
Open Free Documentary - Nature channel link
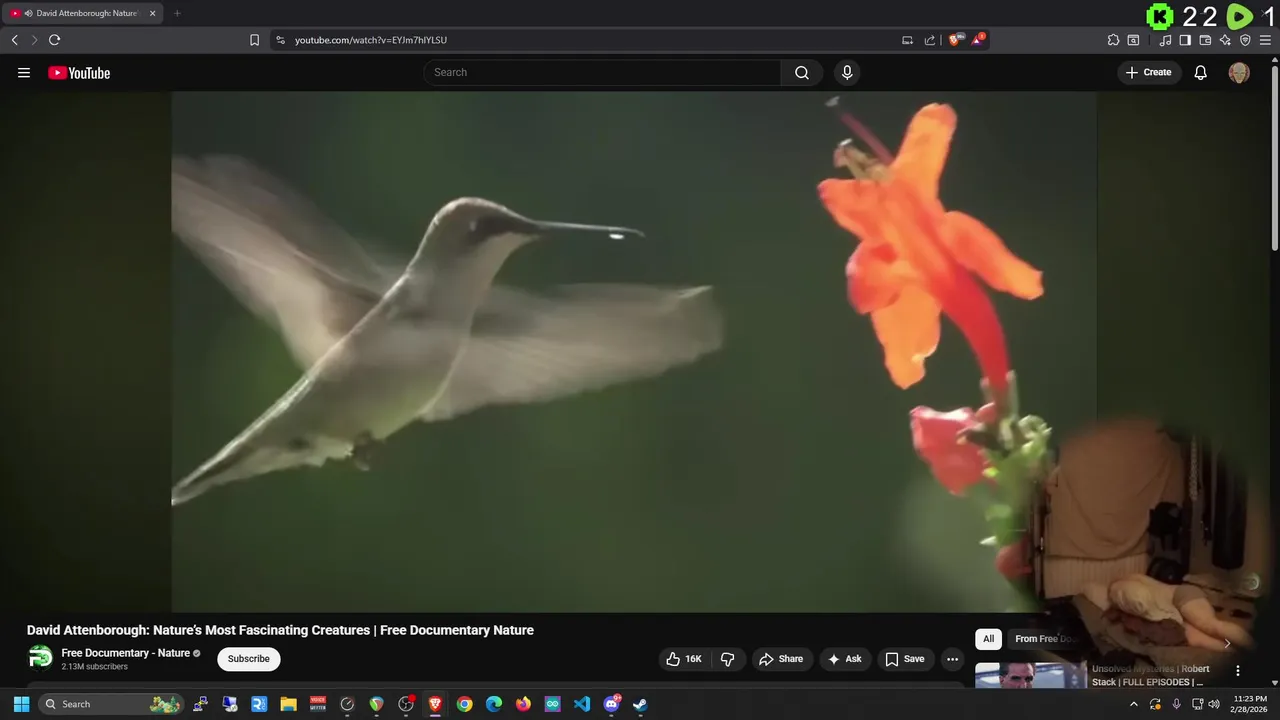tap(126, 653)
